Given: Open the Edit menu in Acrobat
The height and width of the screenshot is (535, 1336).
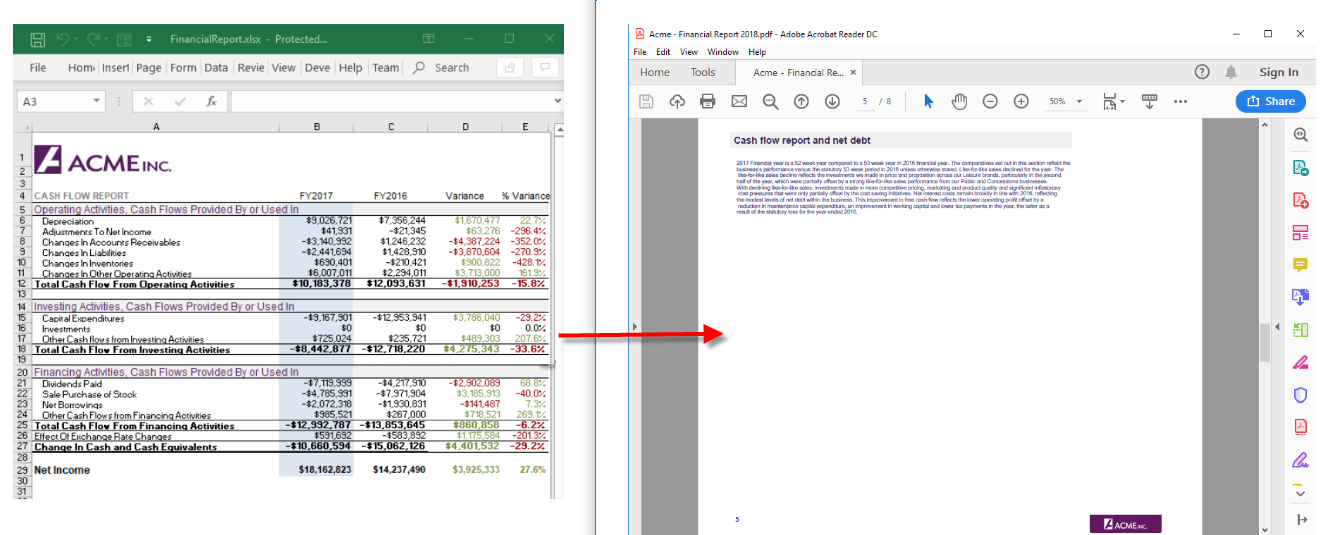Looking at the screenshot, I should (663, 52).
